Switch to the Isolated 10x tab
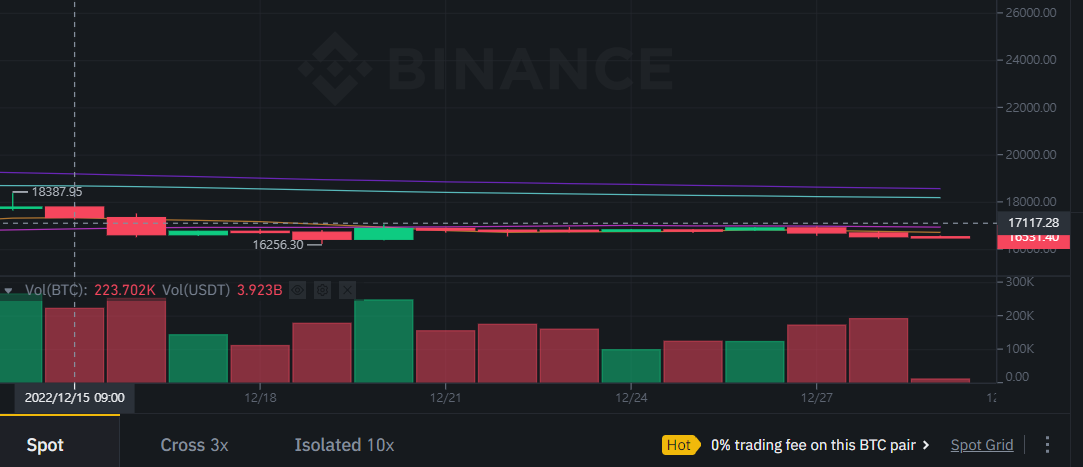This screenshot has width=1083, height=467. coord(344,445)
